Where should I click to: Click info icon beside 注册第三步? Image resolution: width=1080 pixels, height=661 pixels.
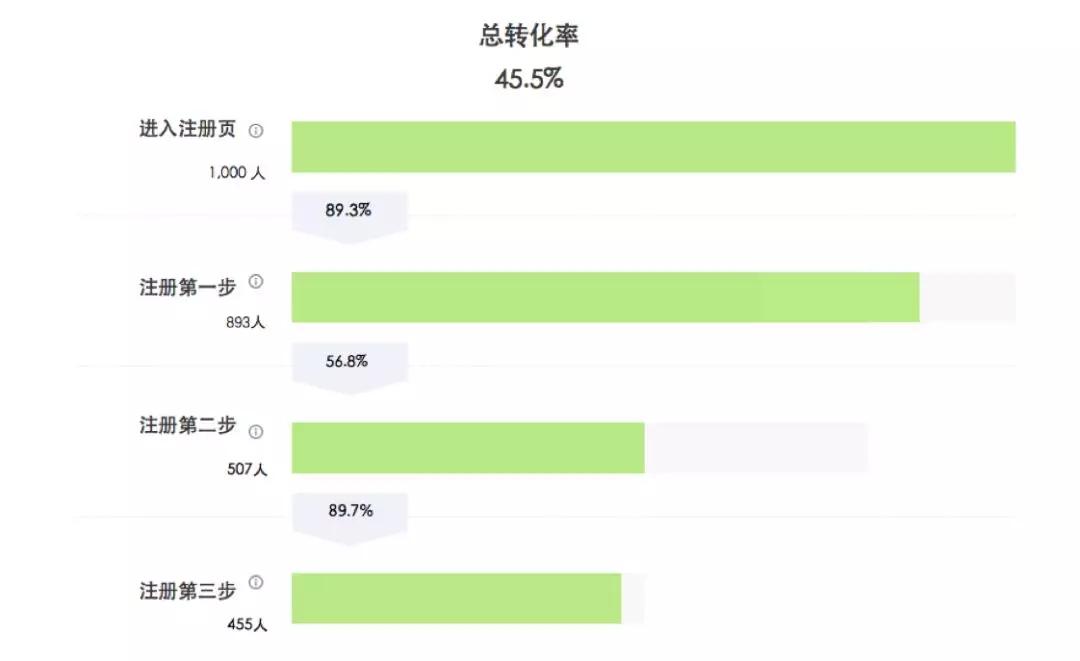click(256, 582)
